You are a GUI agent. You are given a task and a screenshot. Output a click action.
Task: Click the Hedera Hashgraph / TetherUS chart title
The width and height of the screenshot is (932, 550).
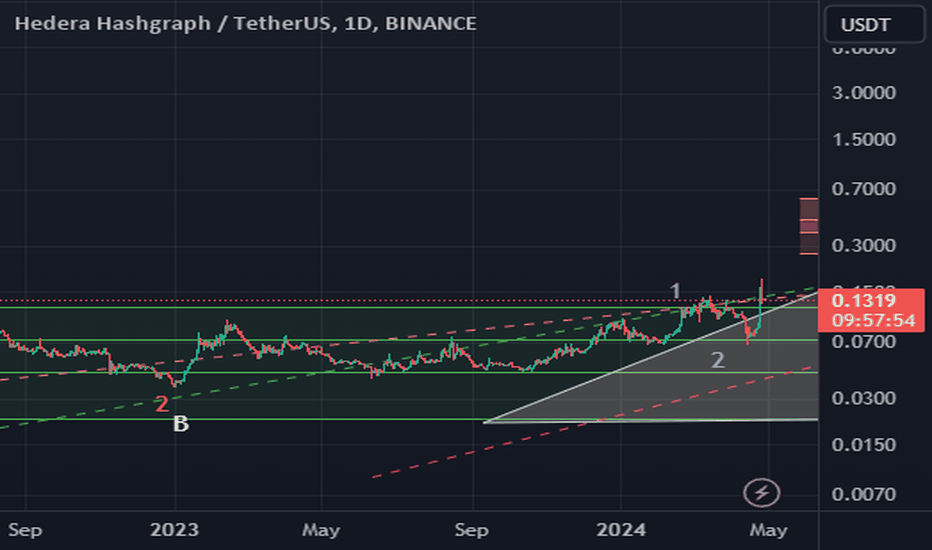[245, 23]
